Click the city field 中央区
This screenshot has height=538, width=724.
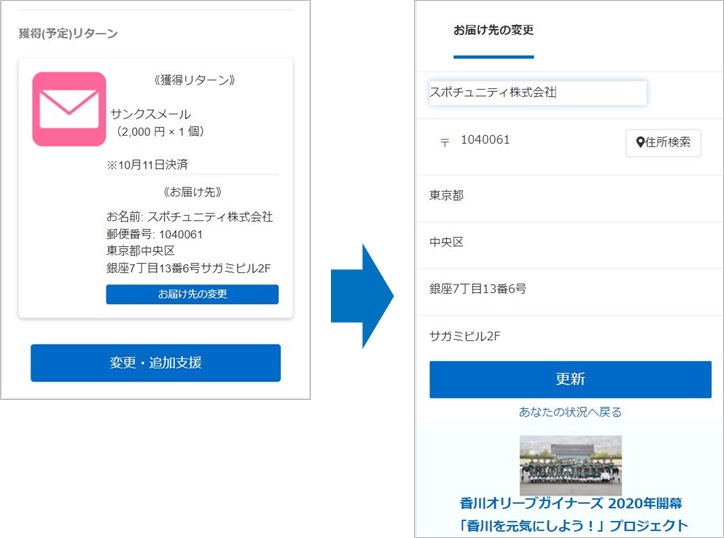(570, 242)
